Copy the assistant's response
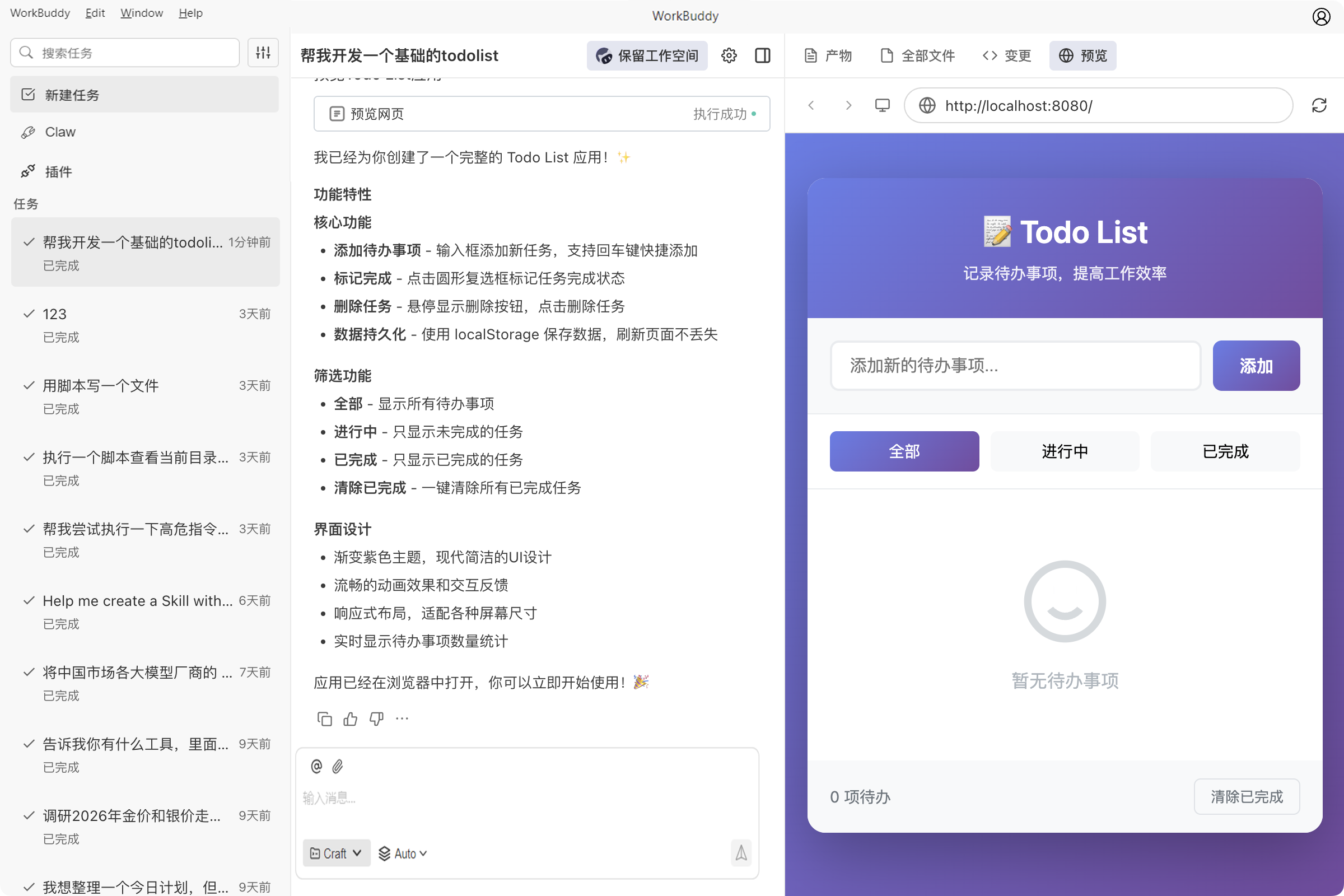Screen dimensions: 1344x896 pos(325,719)
